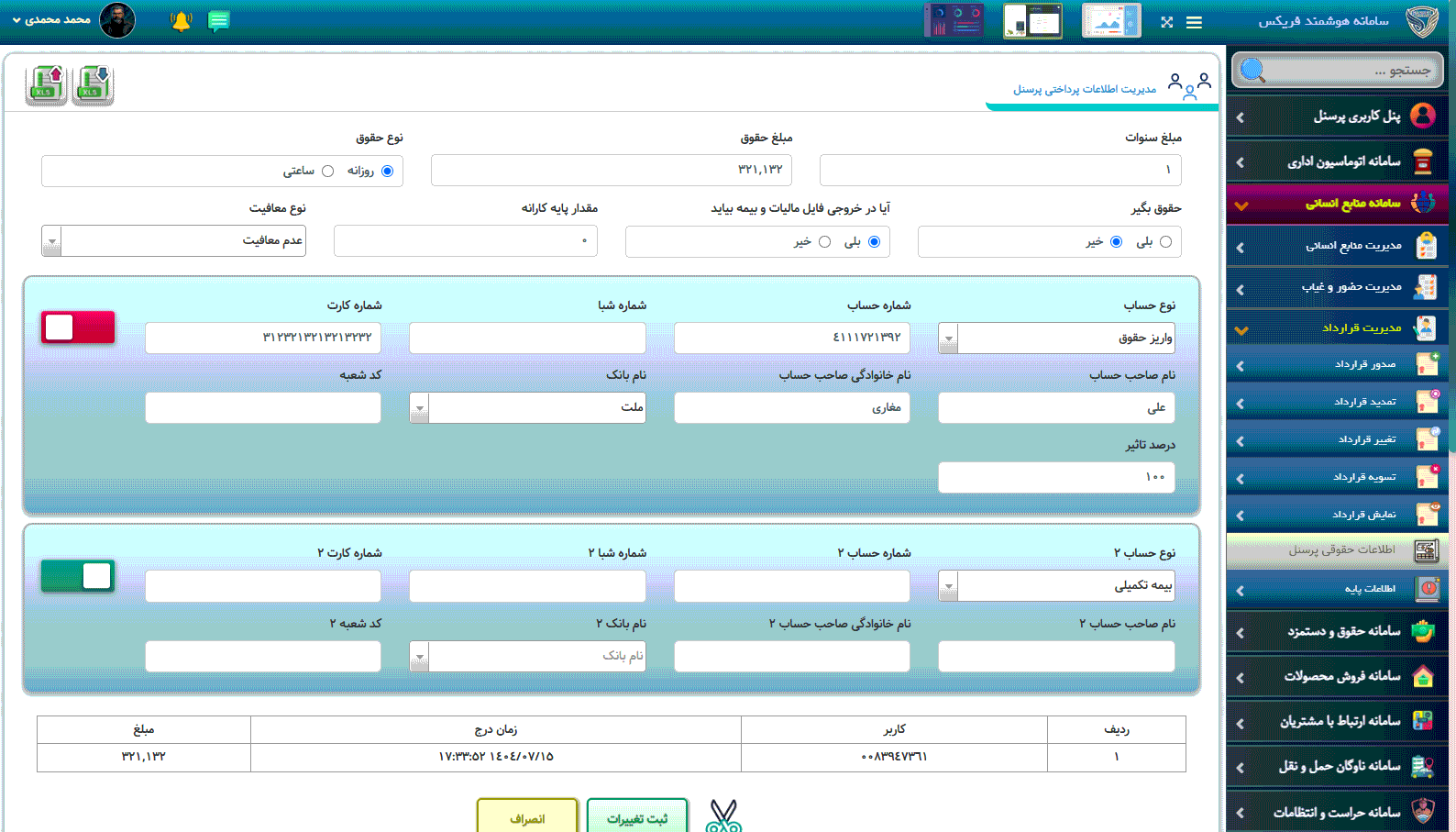This screenshot has height=832, width=1456.
Task: Toggle the red switch for first account
Action: 78,327
